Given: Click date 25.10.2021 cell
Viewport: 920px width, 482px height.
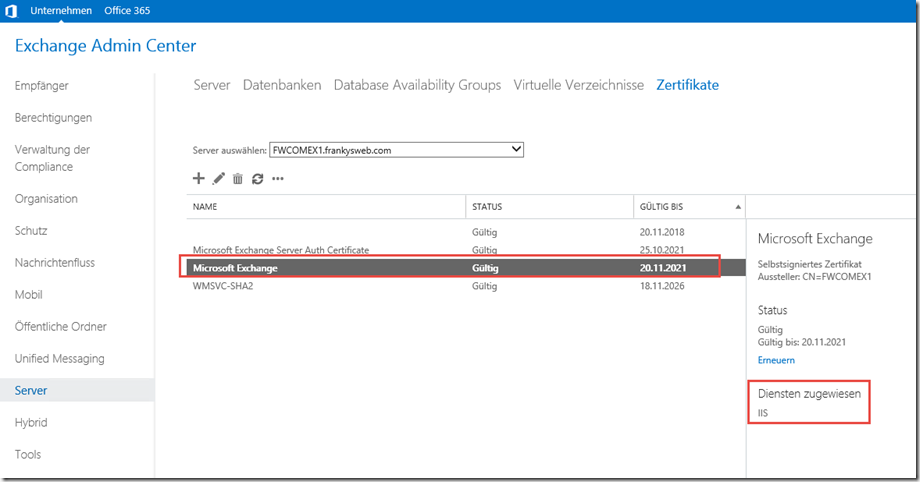Looking at the screenshot, I should [662, 250].
